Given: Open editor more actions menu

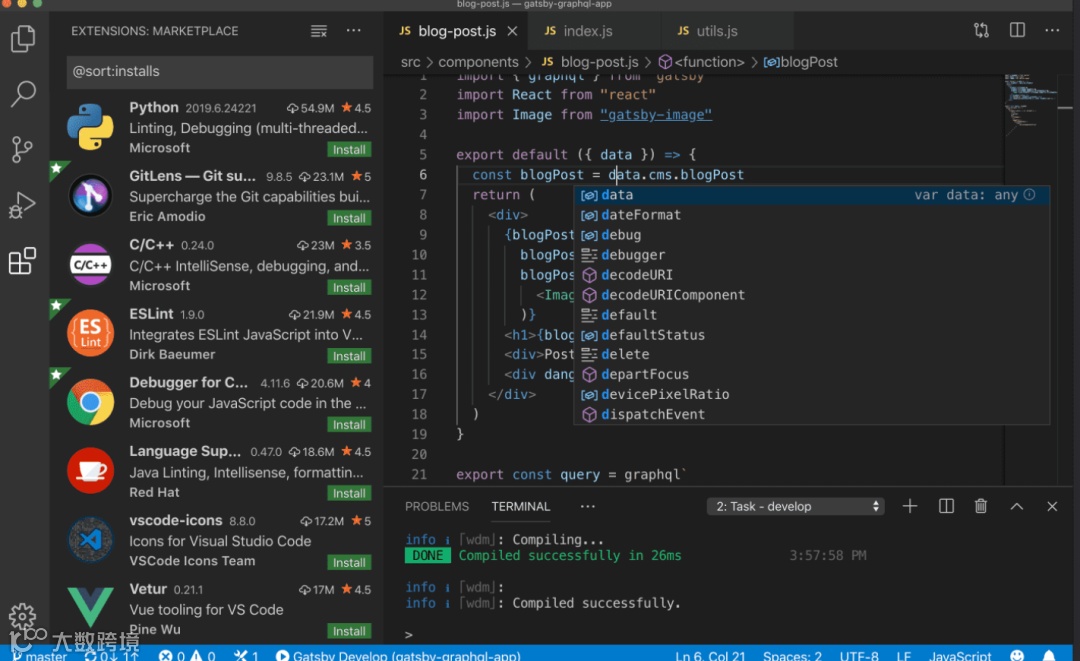Looking at the screenshot, I should (1052, 30).
